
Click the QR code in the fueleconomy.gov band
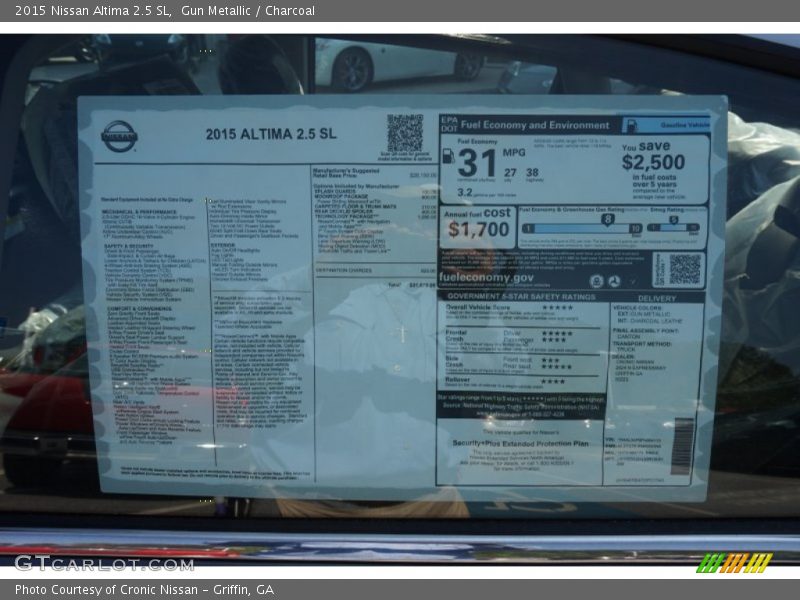coord(685,269)
